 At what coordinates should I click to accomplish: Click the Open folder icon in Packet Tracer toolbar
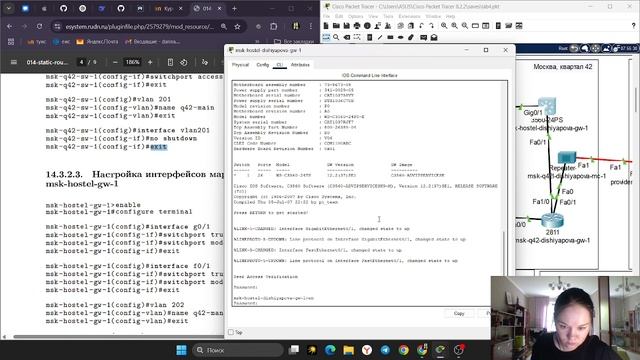coord(336,26)
